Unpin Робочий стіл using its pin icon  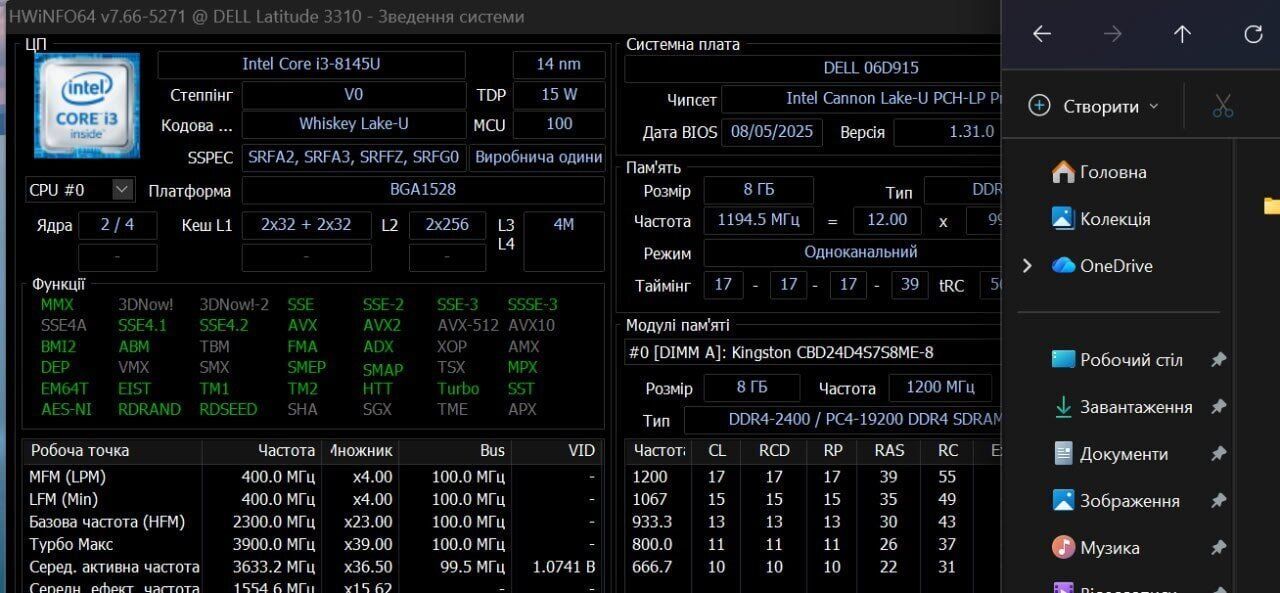[x=1218, y=360]
